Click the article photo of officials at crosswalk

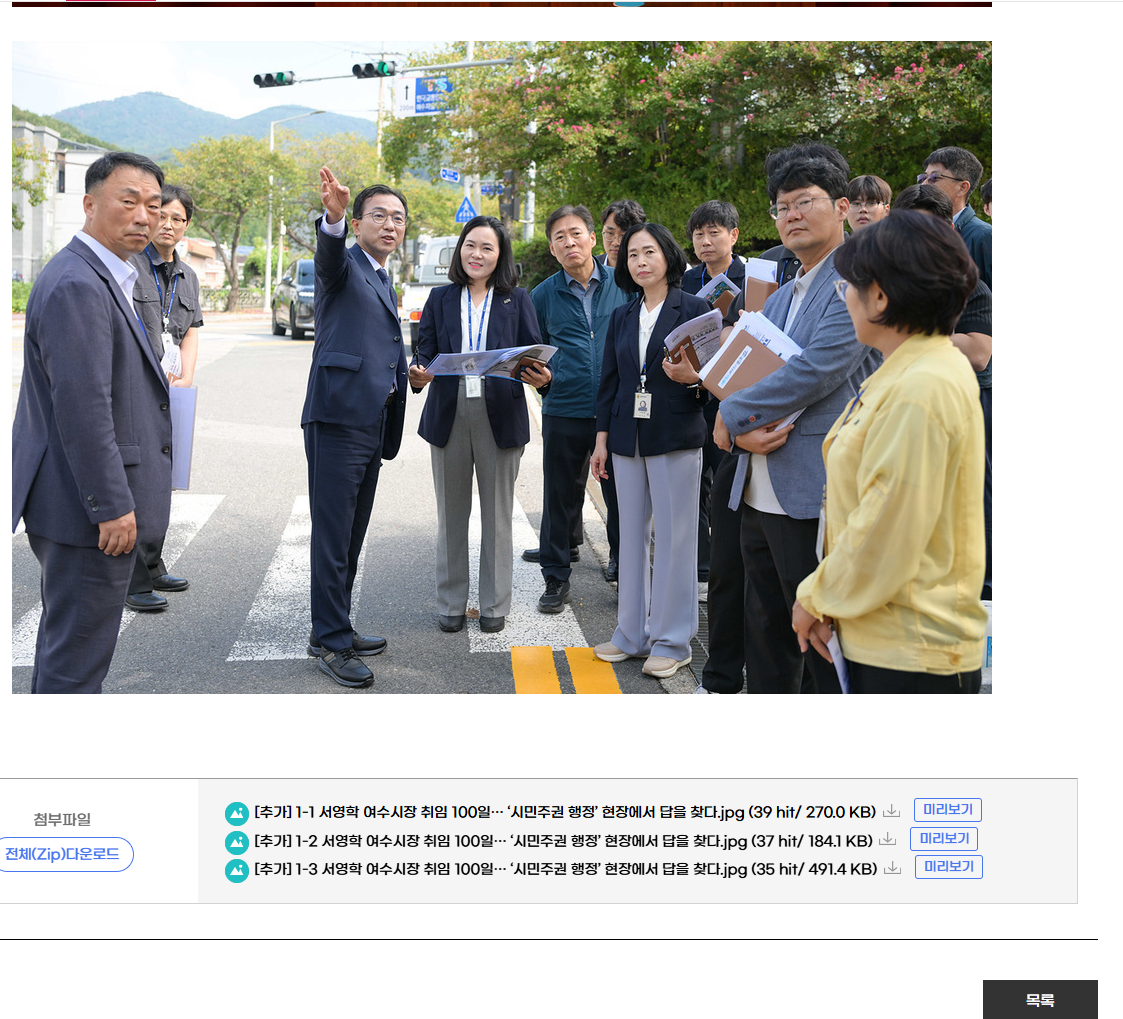[502, 367]
